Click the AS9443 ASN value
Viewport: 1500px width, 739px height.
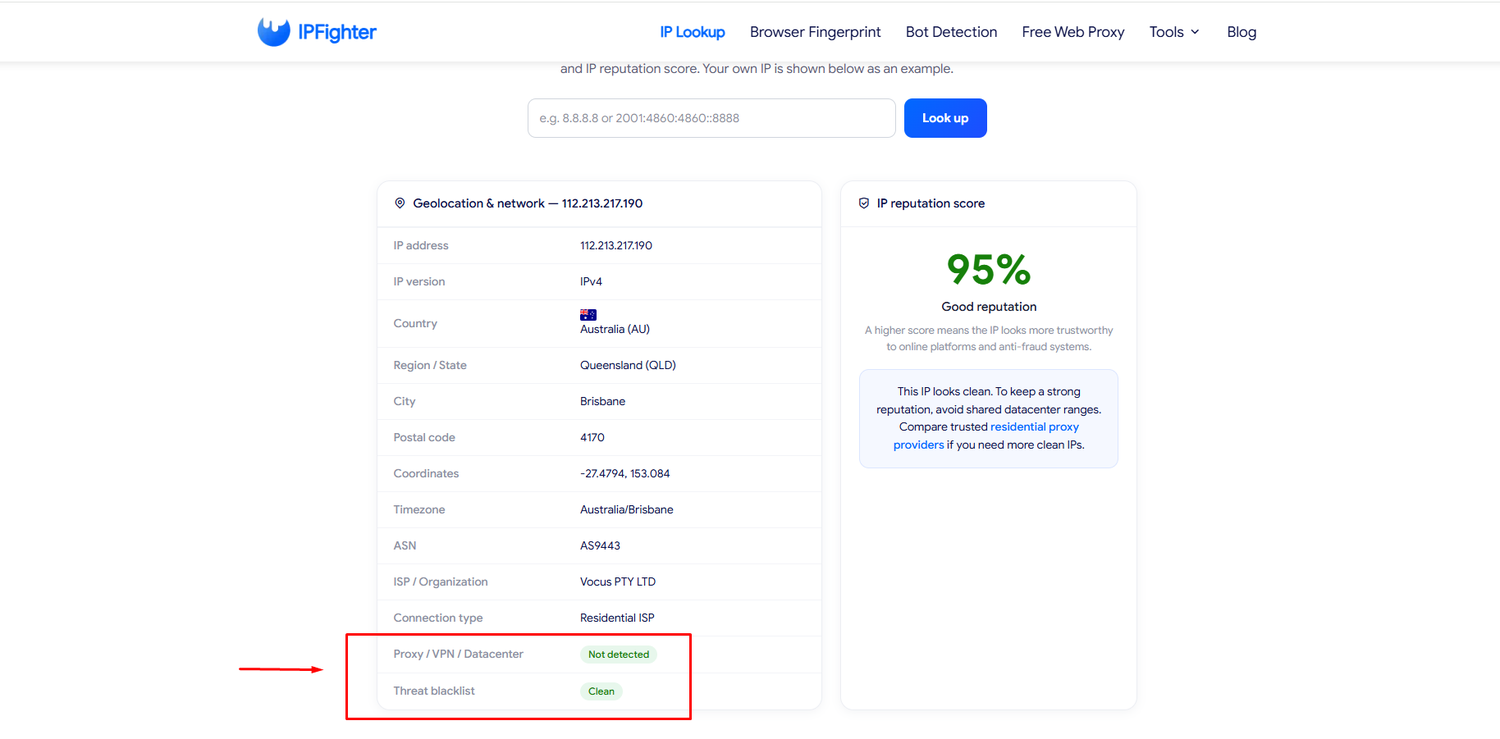(x=600, y=546)
